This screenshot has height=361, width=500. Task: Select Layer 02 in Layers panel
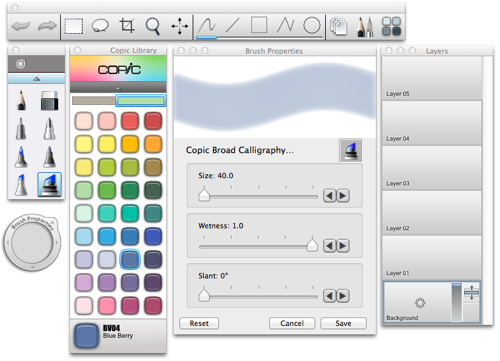click(x=432, y=213)
